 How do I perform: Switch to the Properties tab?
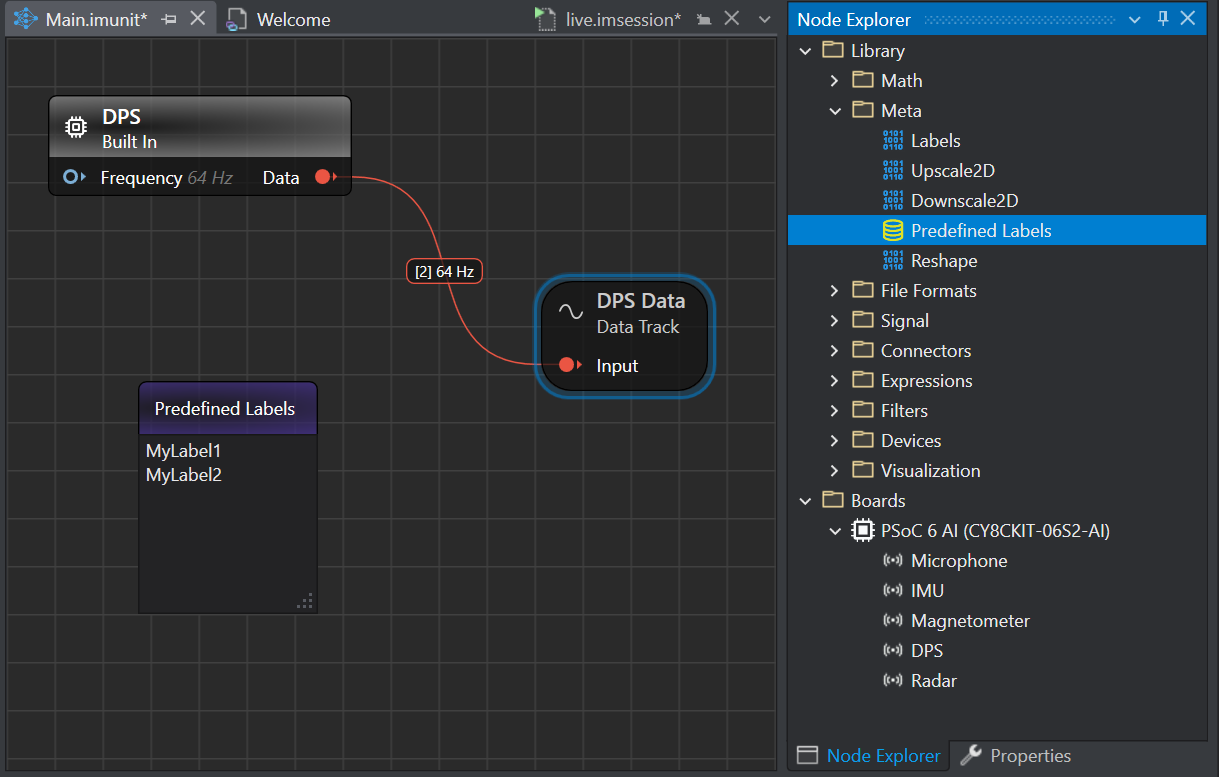click(1015, 756)
